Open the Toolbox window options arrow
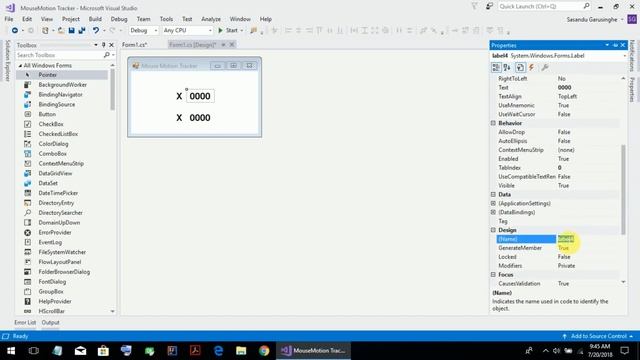The image size is (640, 360). [96, 45]
